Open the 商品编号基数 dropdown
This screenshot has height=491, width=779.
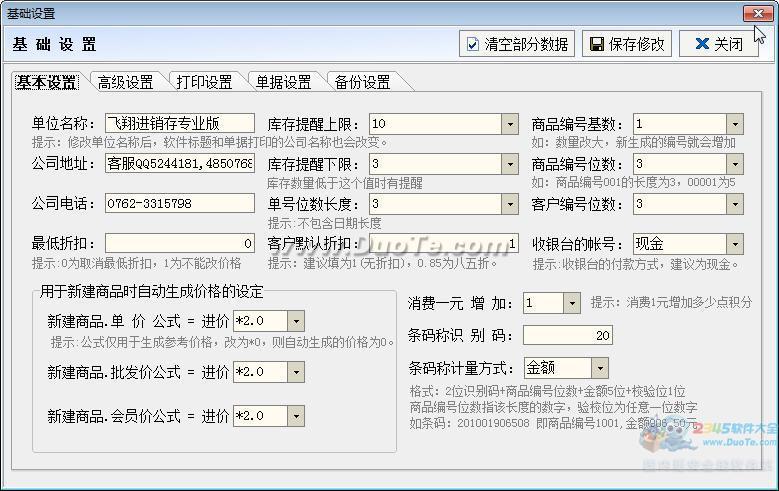[x=735, y=124]
